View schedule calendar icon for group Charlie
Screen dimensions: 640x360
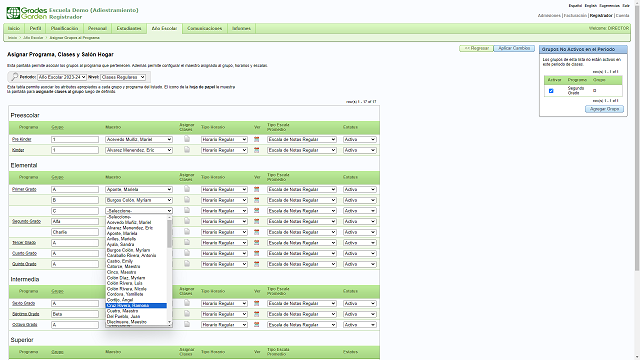[256, 232]
